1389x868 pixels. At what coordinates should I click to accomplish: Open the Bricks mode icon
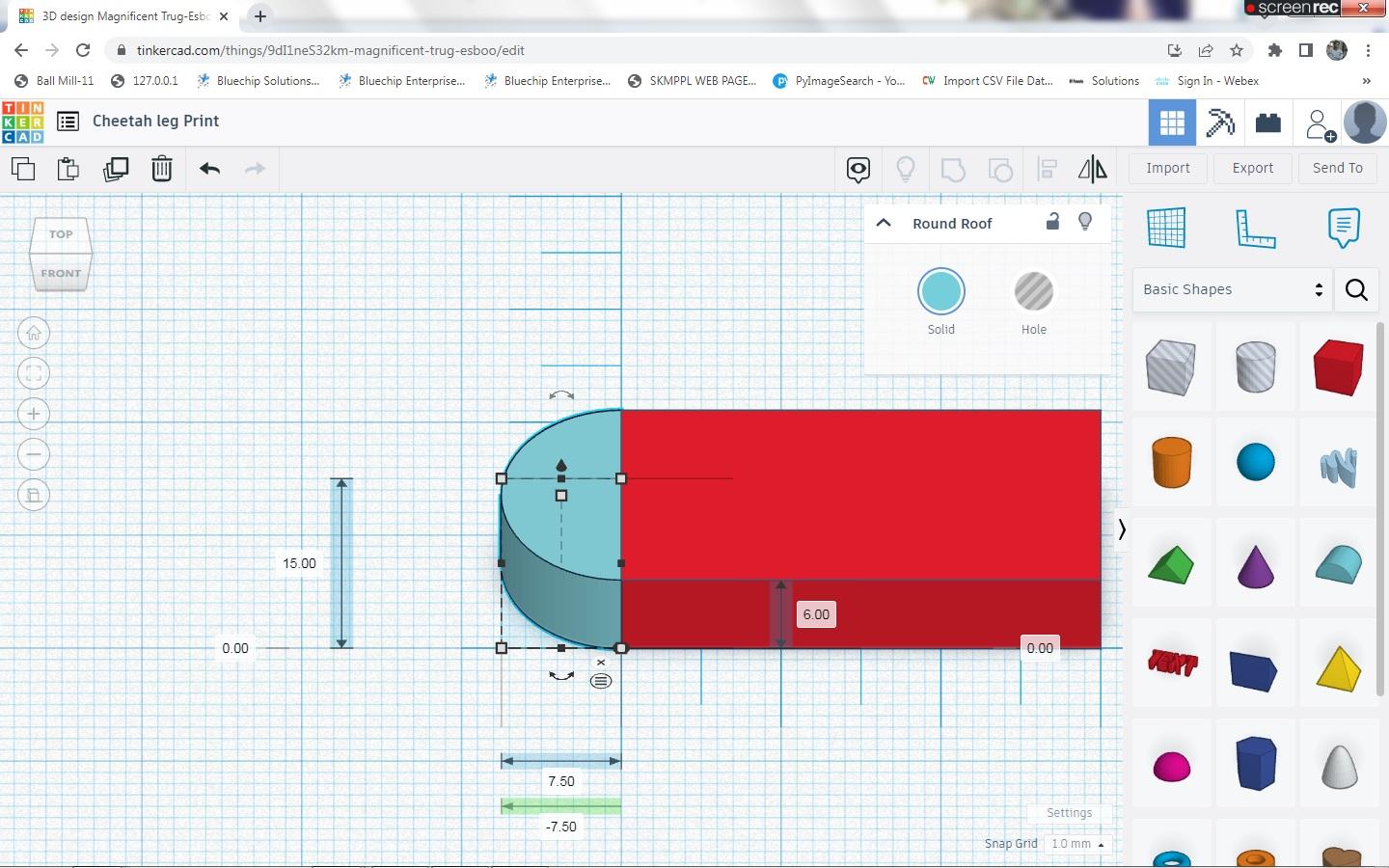(1268, 122)
